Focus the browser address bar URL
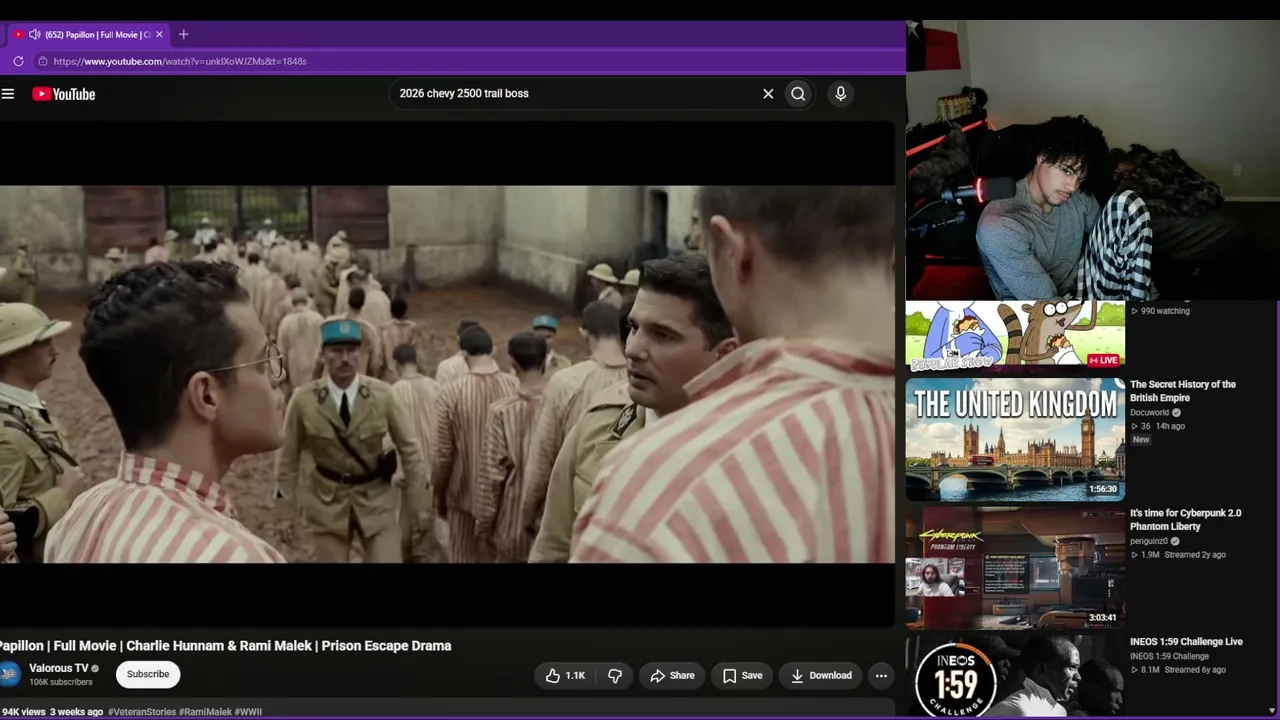1280x720 pixels. click(180, 61)
